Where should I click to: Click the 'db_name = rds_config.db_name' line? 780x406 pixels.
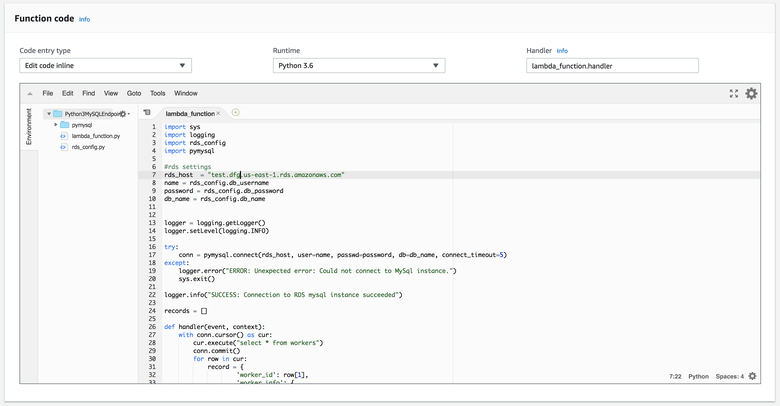[x=214, y=199]
